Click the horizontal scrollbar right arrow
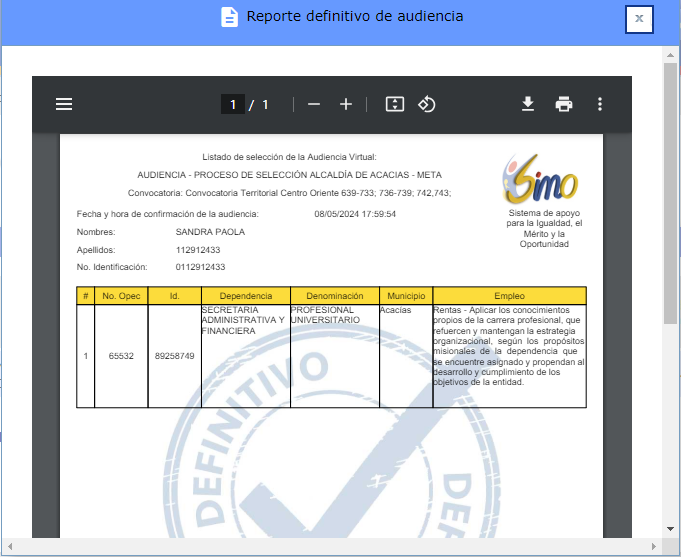The width and height of the screenshot is (681, 557). coord(656,547)
